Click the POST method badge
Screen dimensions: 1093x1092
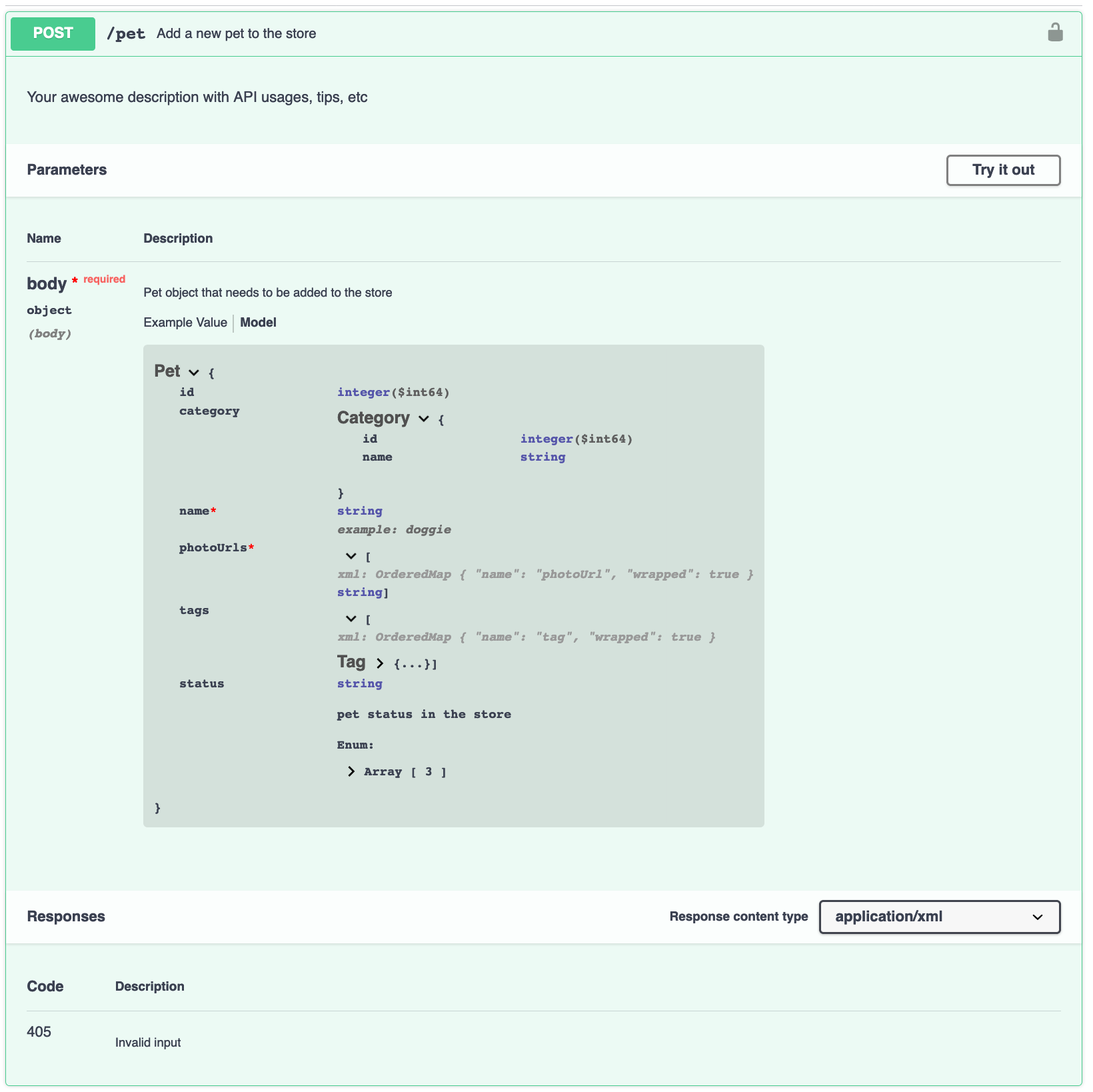coord(53,33)
